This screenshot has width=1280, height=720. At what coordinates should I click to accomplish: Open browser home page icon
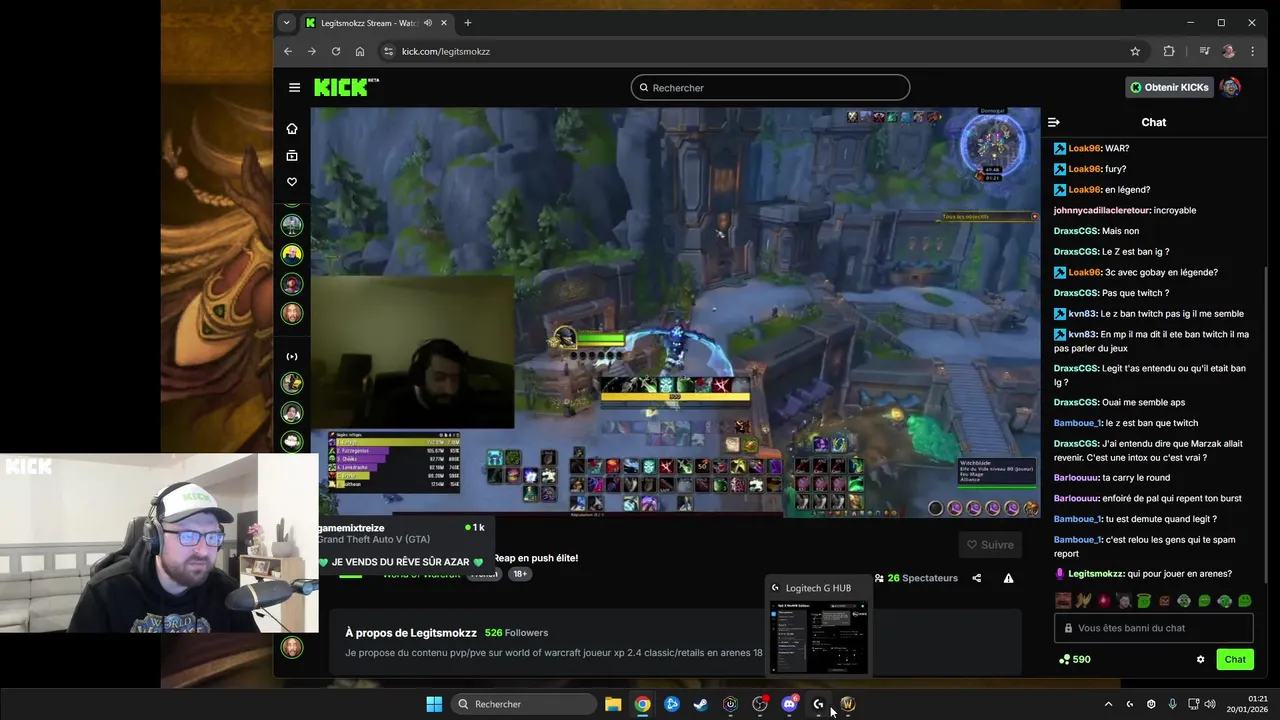click(360, 51)
